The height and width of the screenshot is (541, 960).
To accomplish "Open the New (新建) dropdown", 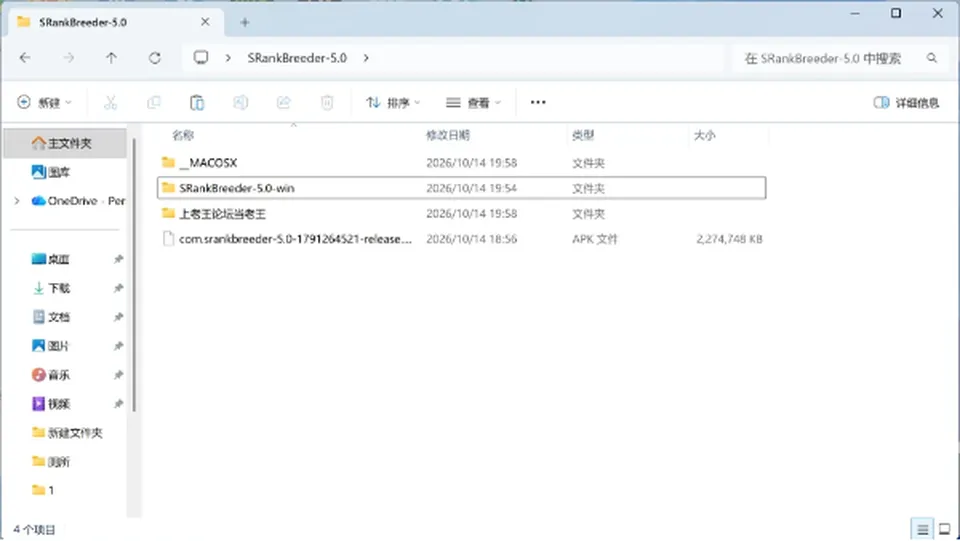I will [x=44, y=102].
